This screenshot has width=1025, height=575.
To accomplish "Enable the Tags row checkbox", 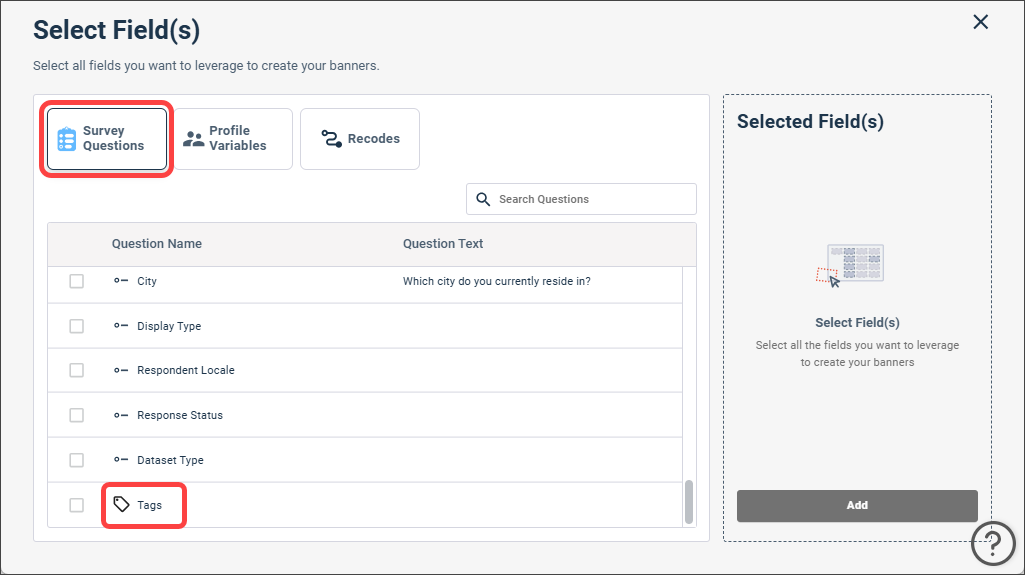I will click(76, 505).
